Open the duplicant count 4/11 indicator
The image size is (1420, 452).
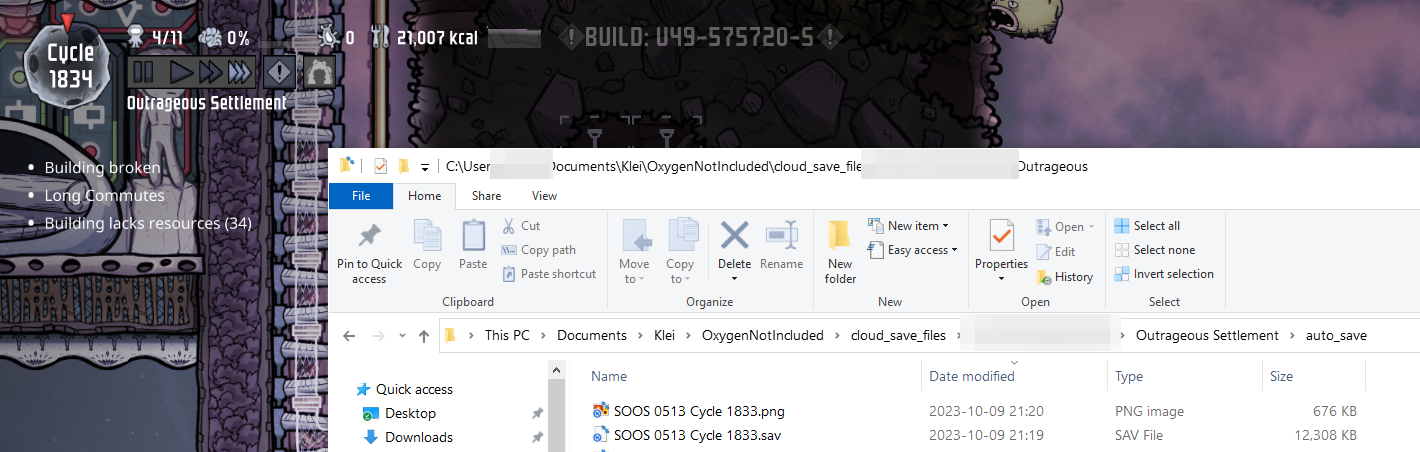(157, 38)
